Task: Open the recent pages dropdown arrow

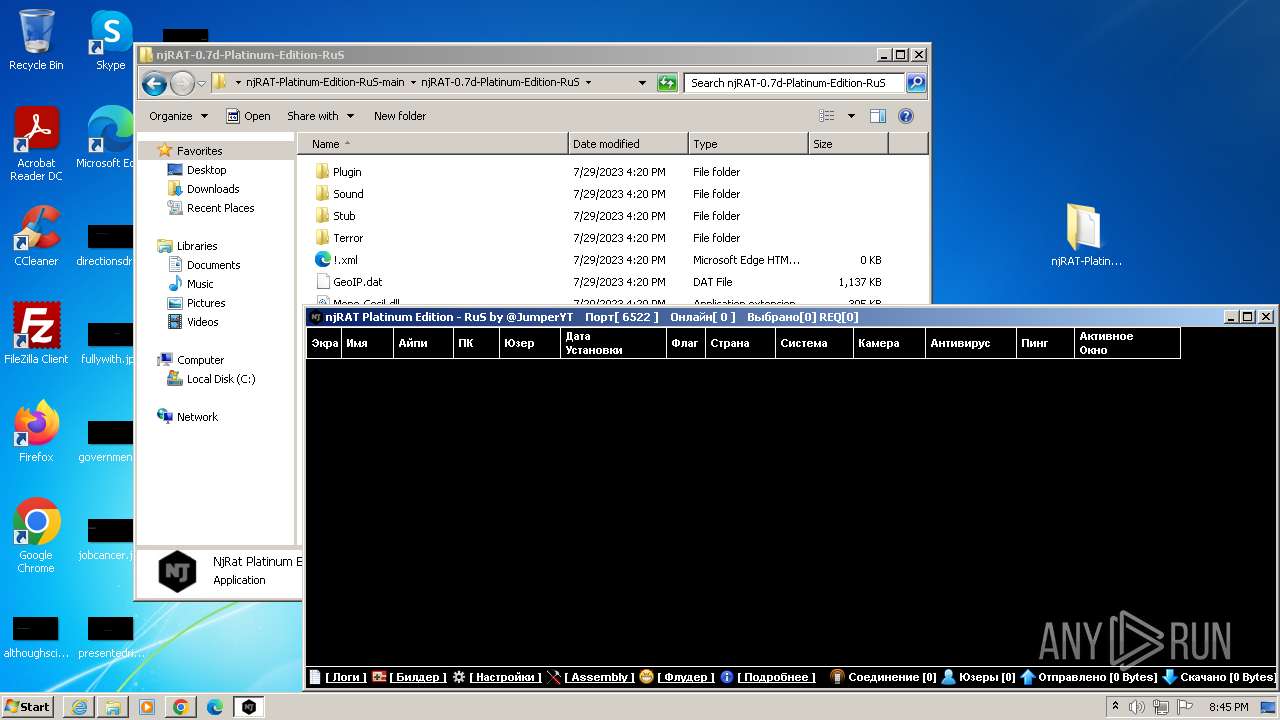Action: coord(202,83)
